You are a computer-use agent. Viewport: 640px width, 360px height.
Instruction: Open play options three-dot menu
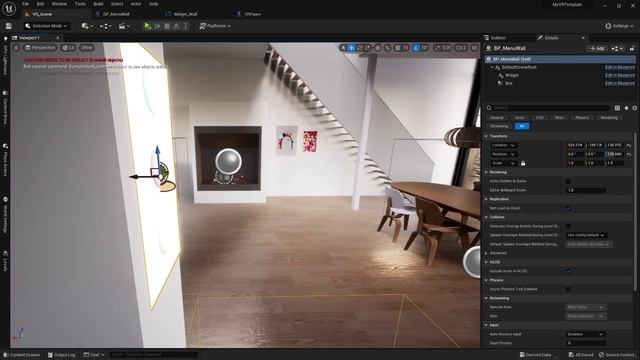click(x=186, y=26)
